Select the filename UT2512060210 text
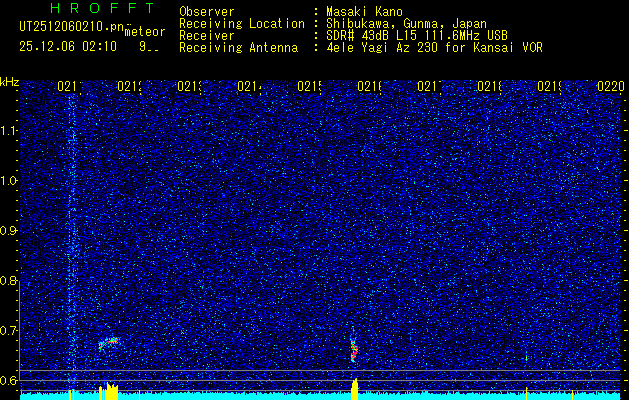 coord(71,27)
